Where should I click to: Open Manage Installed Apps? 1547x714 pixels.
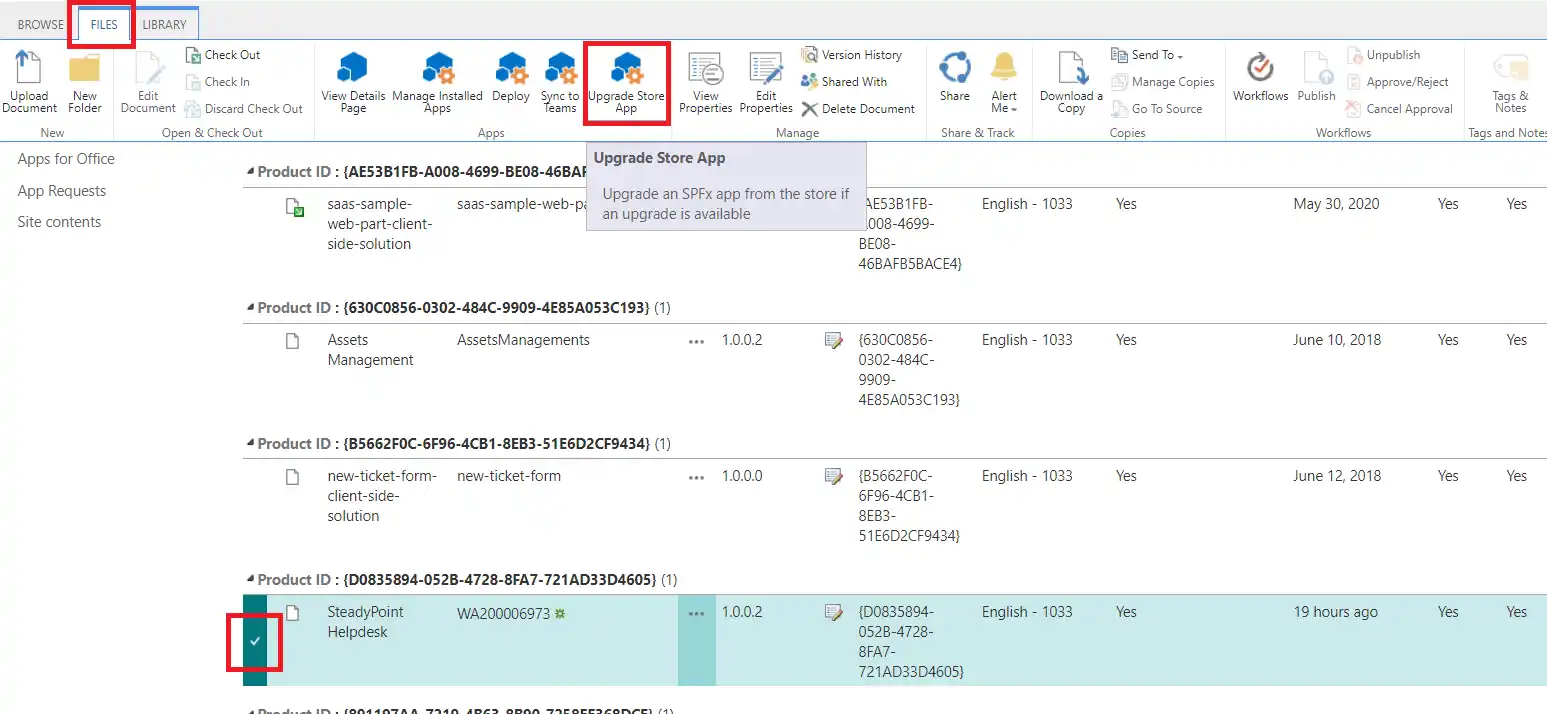(x=437, y=82)
